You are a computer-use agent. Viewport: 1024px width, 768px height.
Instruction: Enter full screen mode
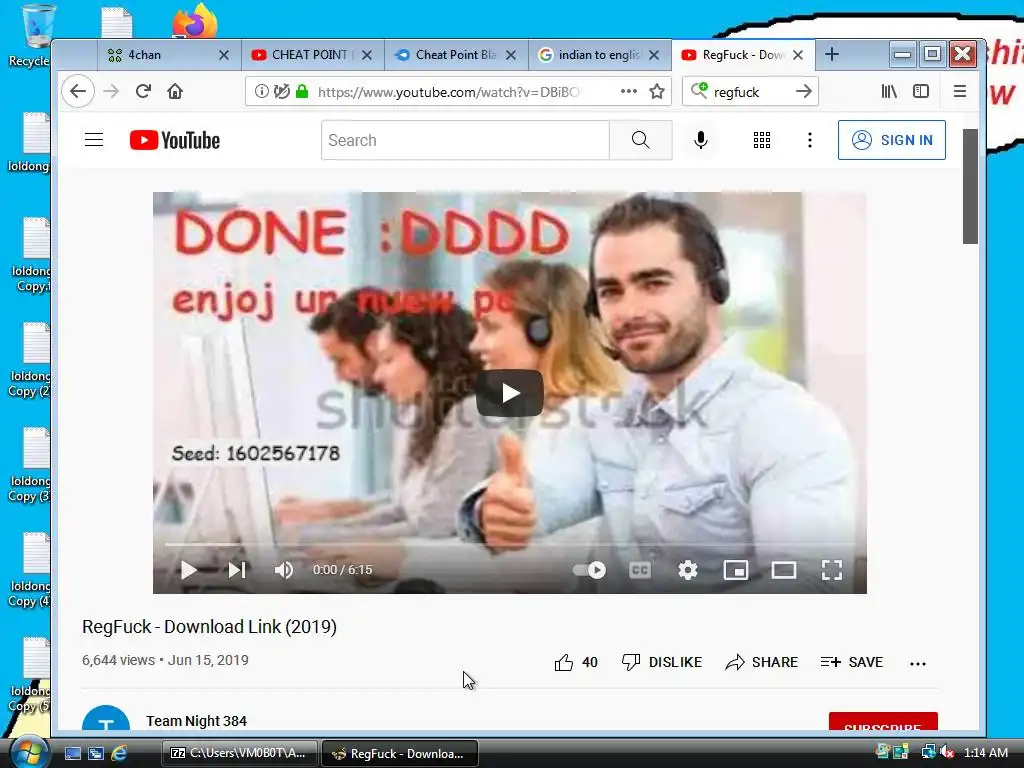832,570
